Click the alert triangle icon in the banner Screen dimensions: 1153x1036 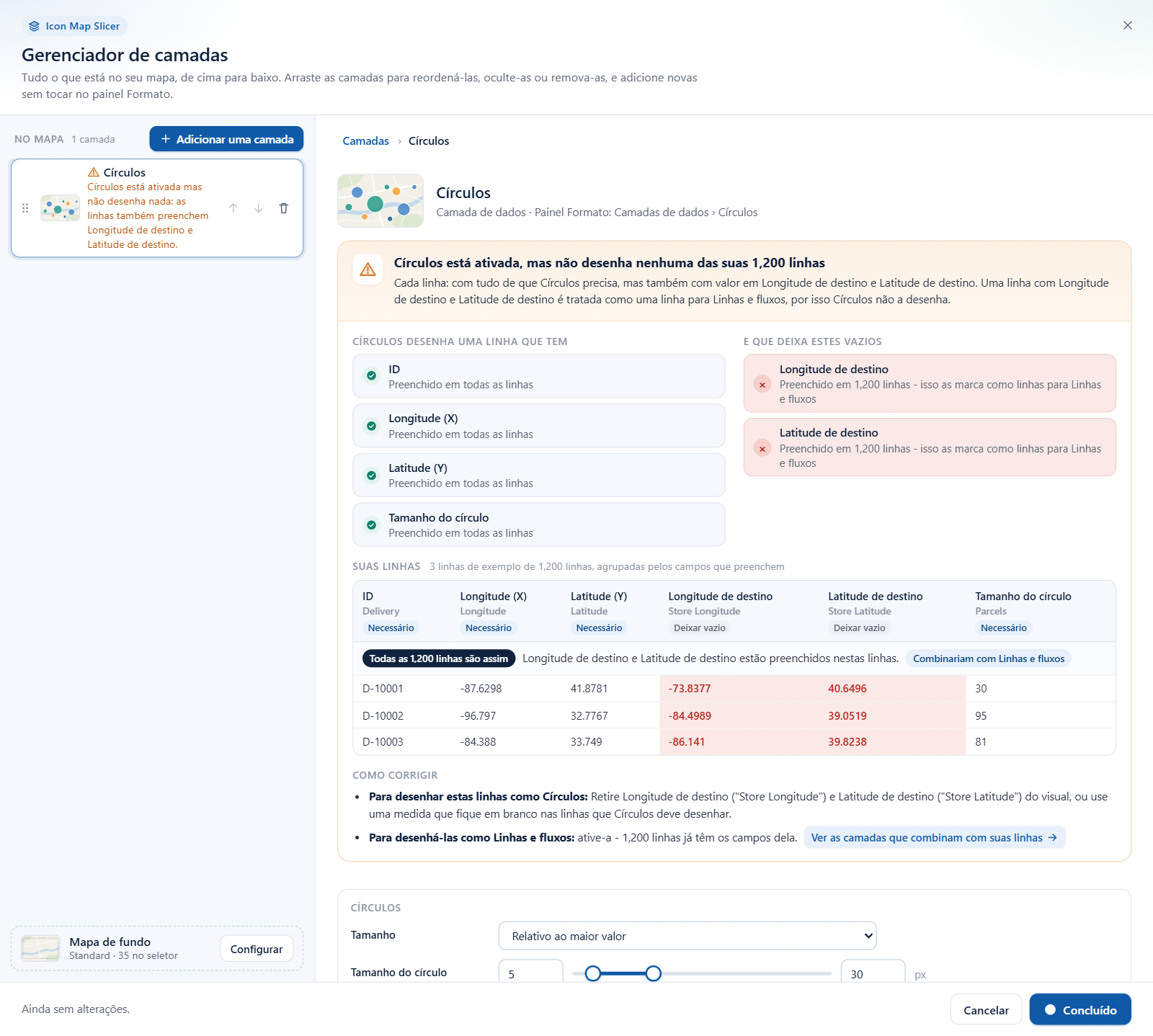pyautogui.click(x=368, y=269)
